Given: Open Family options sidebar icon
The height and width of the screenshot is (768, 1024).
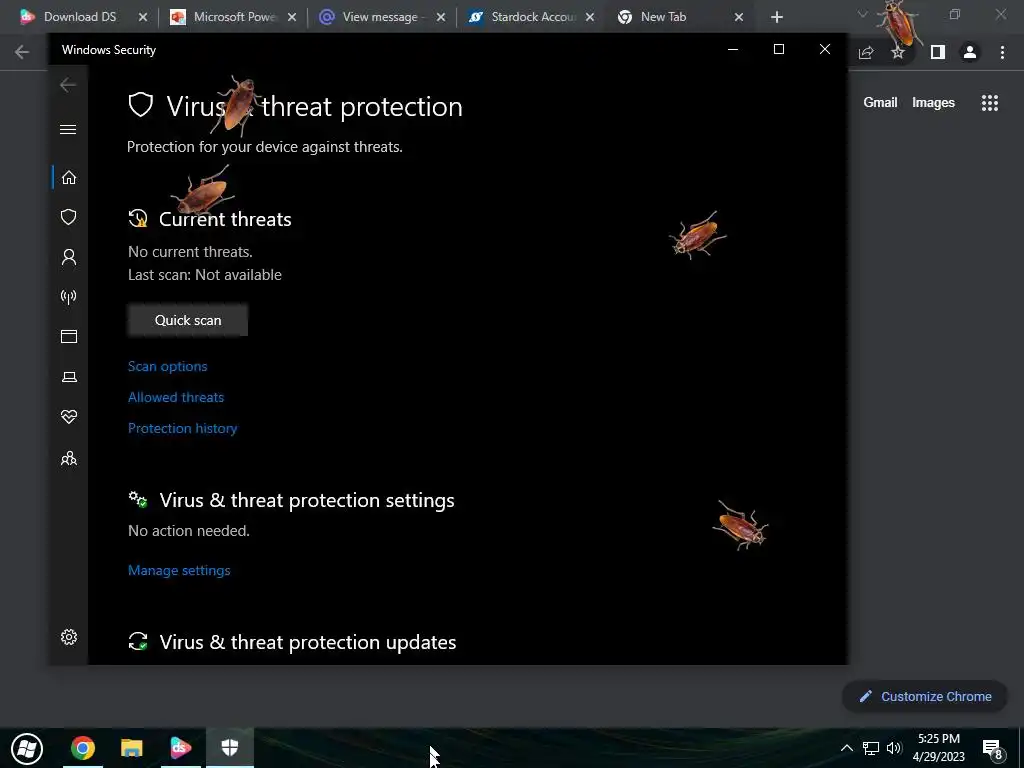Looking at the screenshot, I should pyautogui.click(x=69, y=458).
